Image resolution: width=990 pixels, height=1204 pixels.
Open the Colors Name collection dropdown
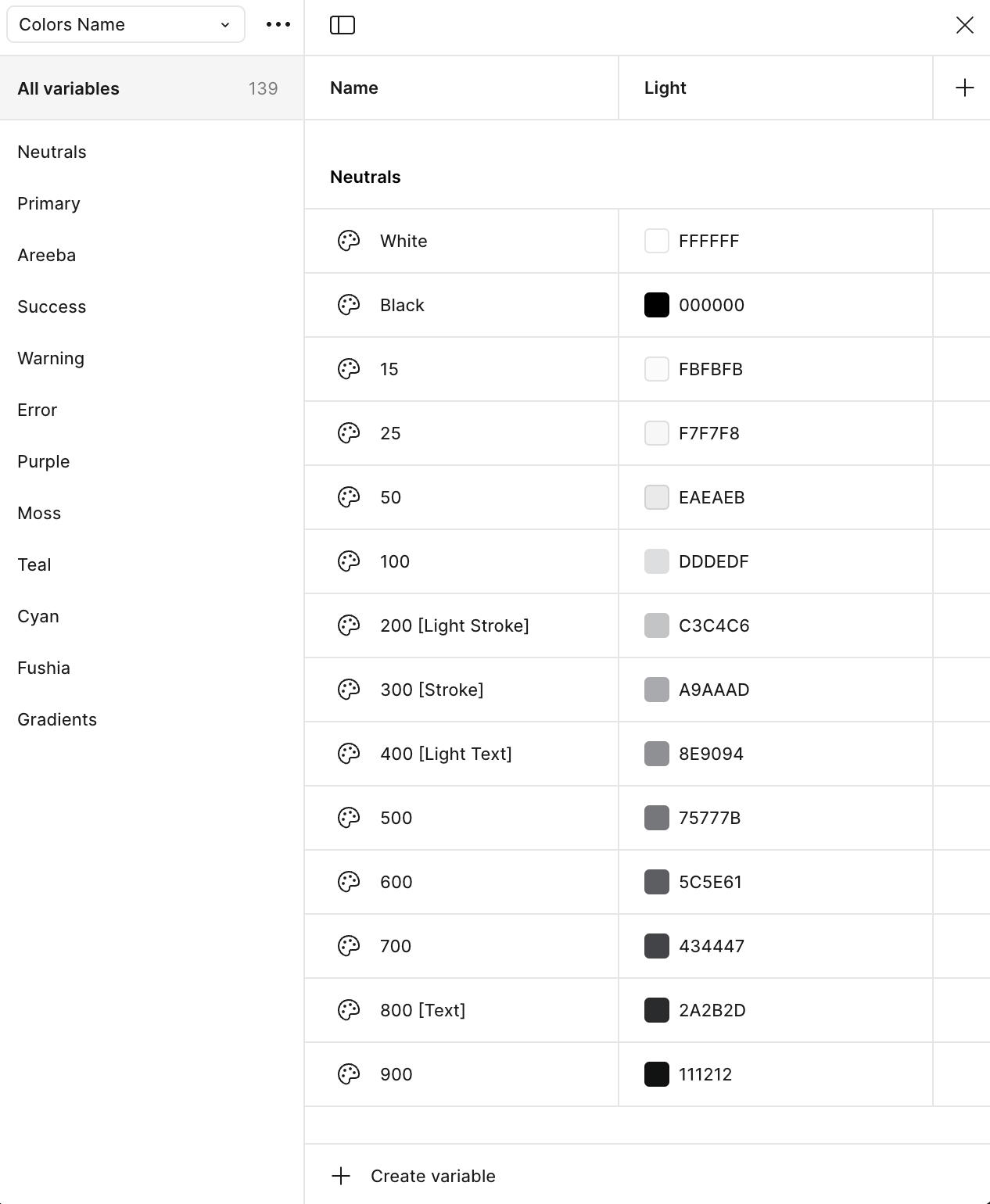[x=125, y=25]
